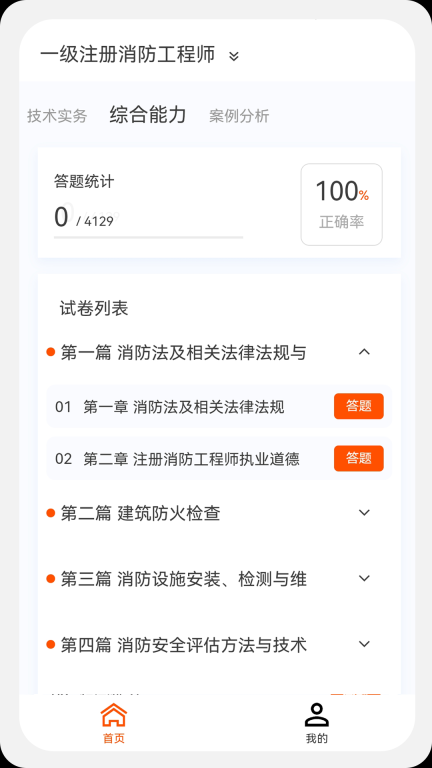
Task: Collapse the 第一篇 消防法 section chevron
Action: point(364,352)
